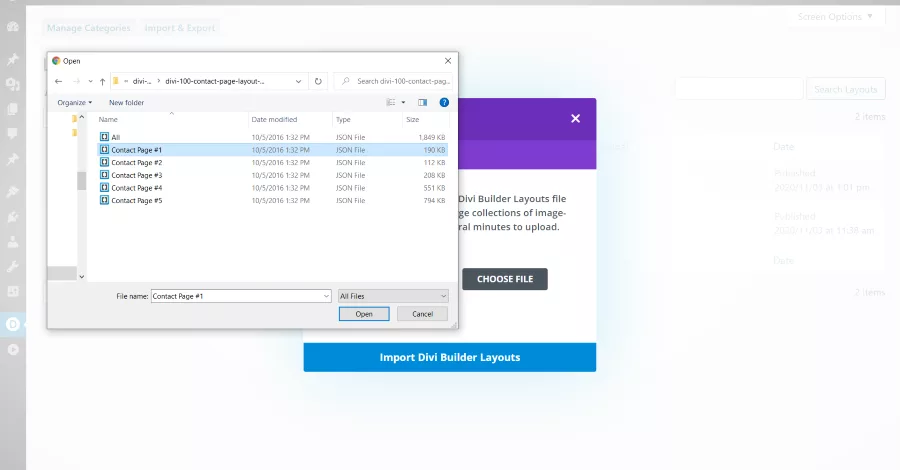Close the Open file dialog
Viewport: 900px width, 470px height.
[x=448, y=61]
